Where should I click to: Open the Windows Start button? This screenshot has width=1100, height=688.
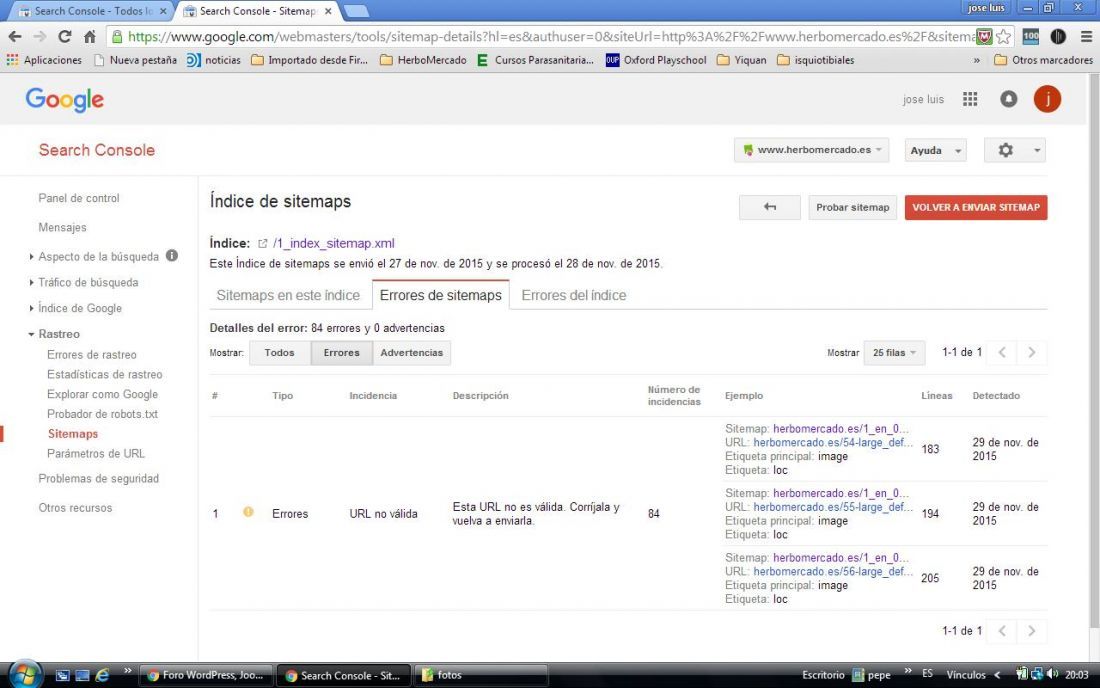coord(25,675)
